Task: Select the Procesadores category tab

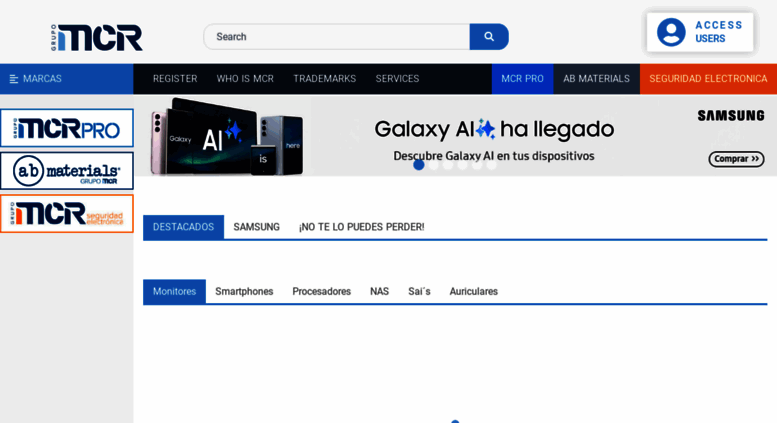Action: [322, 291]
